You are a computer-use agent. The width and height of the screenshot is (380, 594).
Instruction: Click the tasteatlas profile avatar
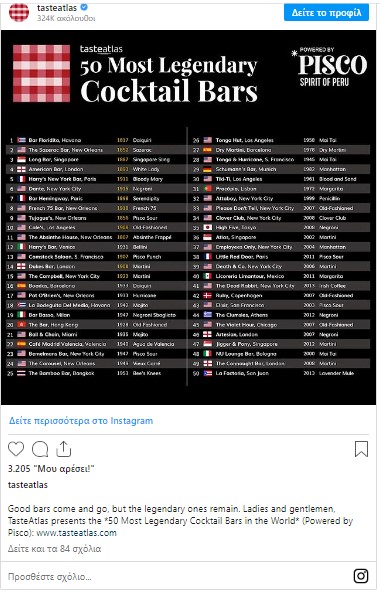pos(19,12)
